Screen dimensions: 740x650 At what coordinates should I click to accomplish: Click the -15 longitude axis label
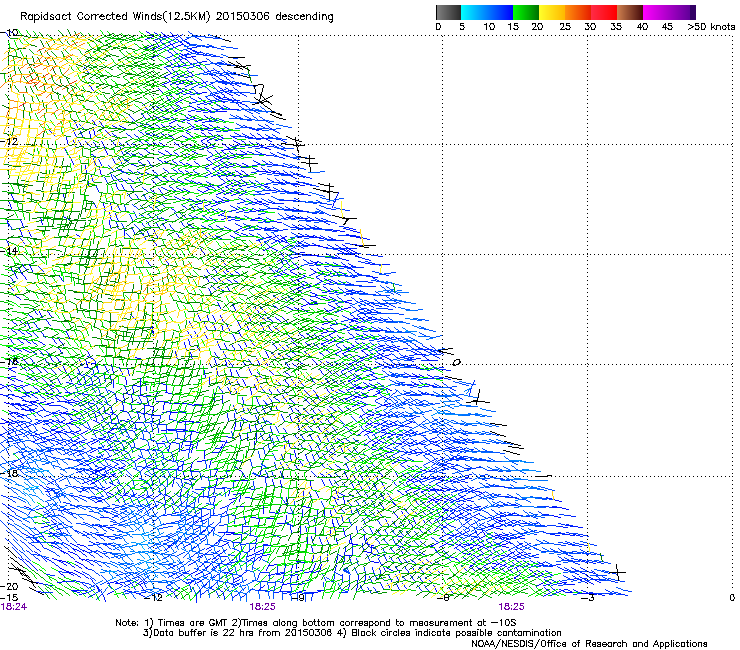coord(9,598)
